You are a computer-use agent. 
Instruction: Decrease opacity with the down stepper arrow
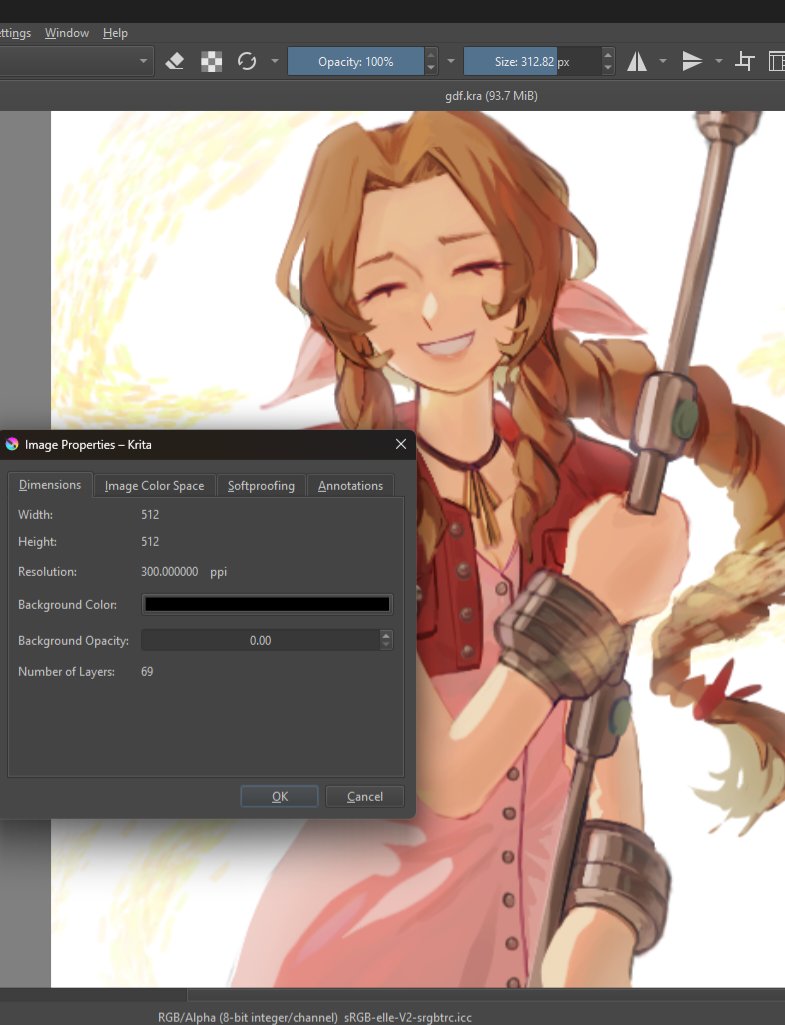click(x=431, y=68)
